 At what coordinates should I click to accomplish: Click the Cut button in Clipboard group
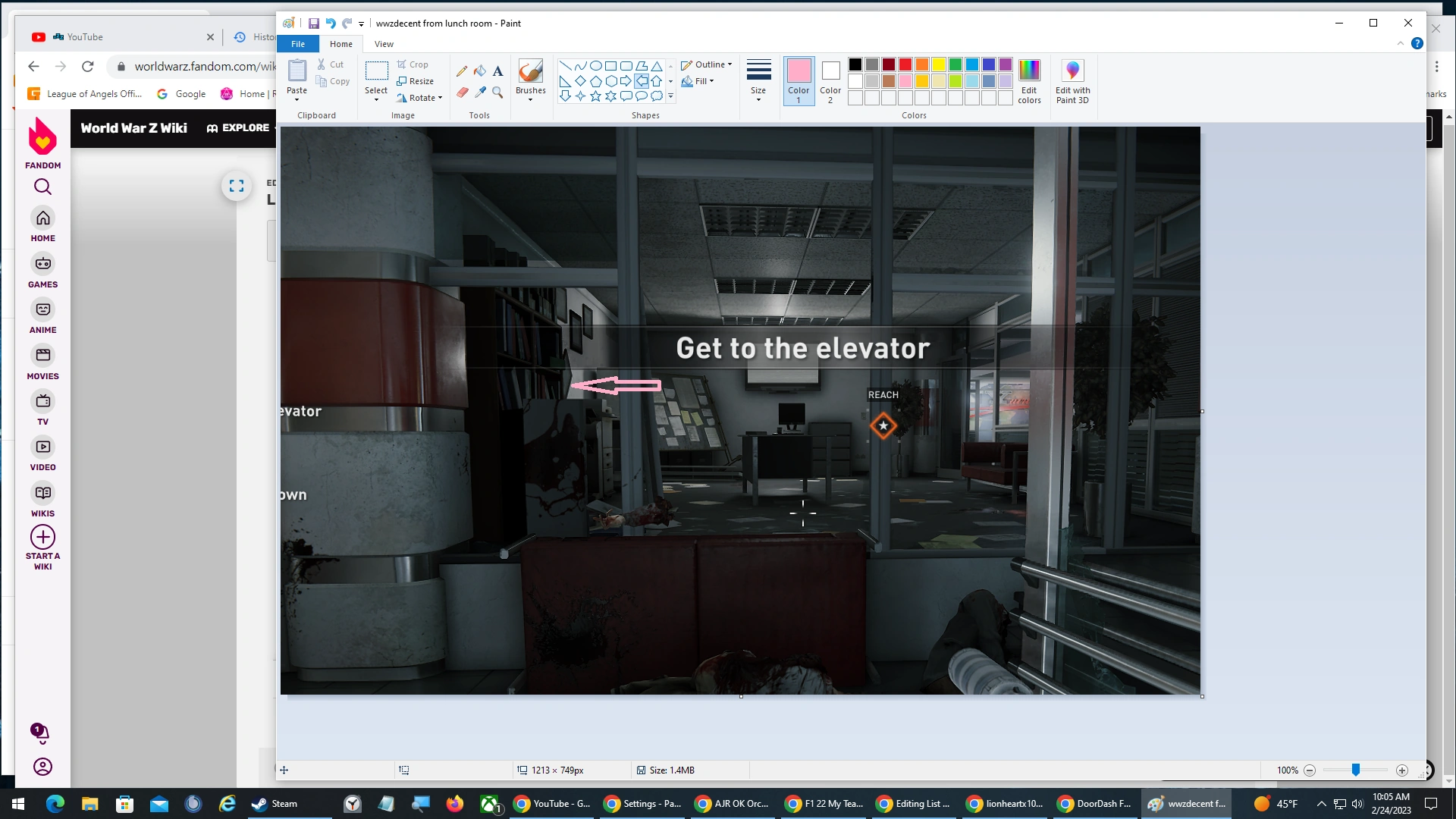(x=331, y=64)
